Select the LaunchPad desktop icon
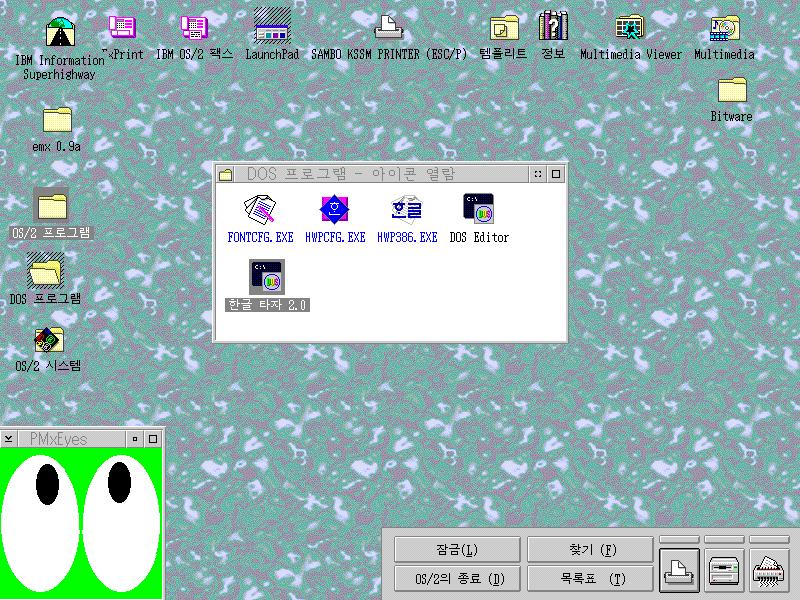The height and width of the screenshot is (600, 800). 272,26
